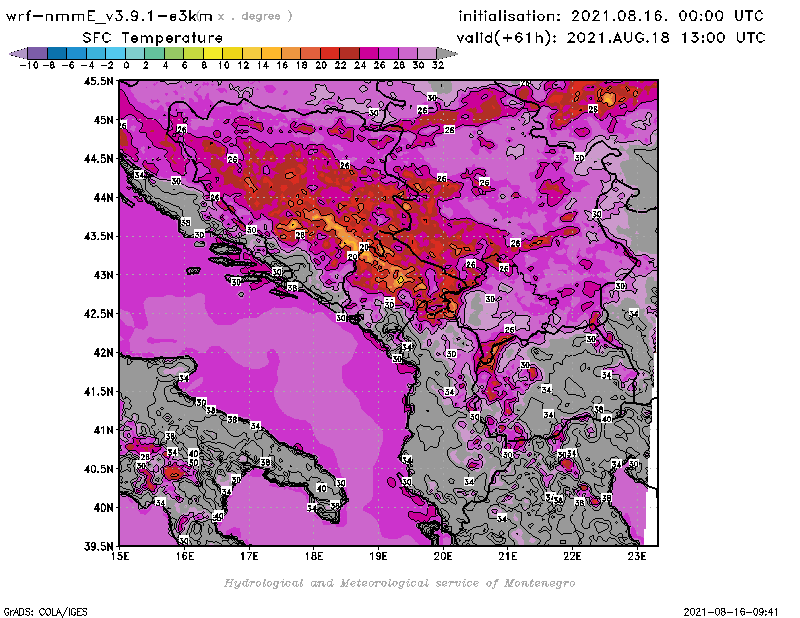Click the '45.5N' latitude label
Image resolution: width=800 pixels, height=618 pixels.
[98, 81]
